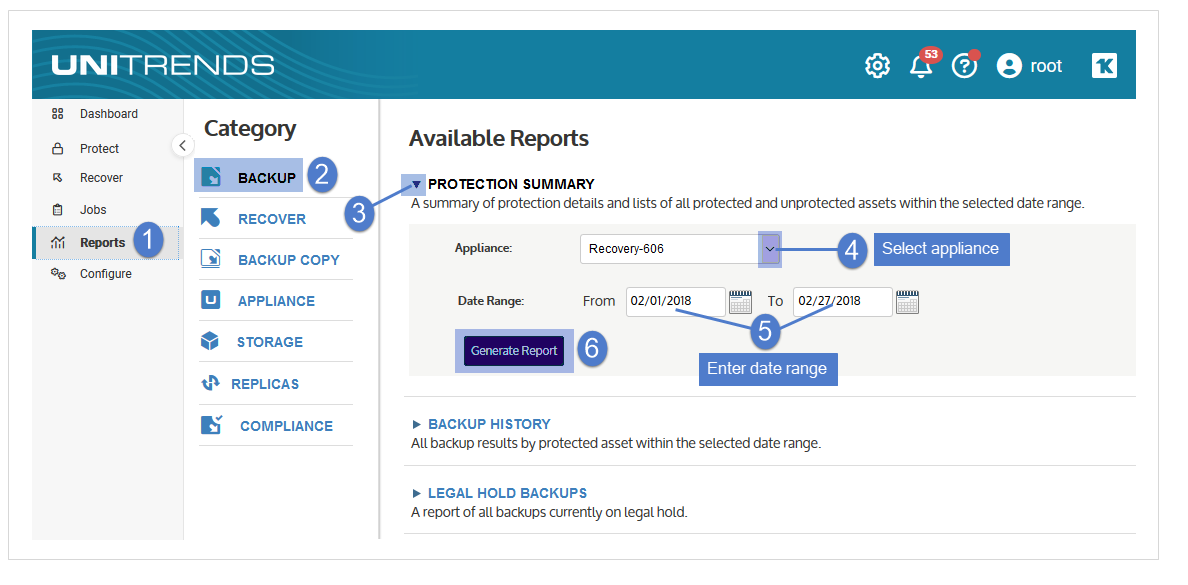This screenshot has height=585, width=1188.
Task: Open the notifications bell with 53 alerts
Action: click(x=922, y=65)
